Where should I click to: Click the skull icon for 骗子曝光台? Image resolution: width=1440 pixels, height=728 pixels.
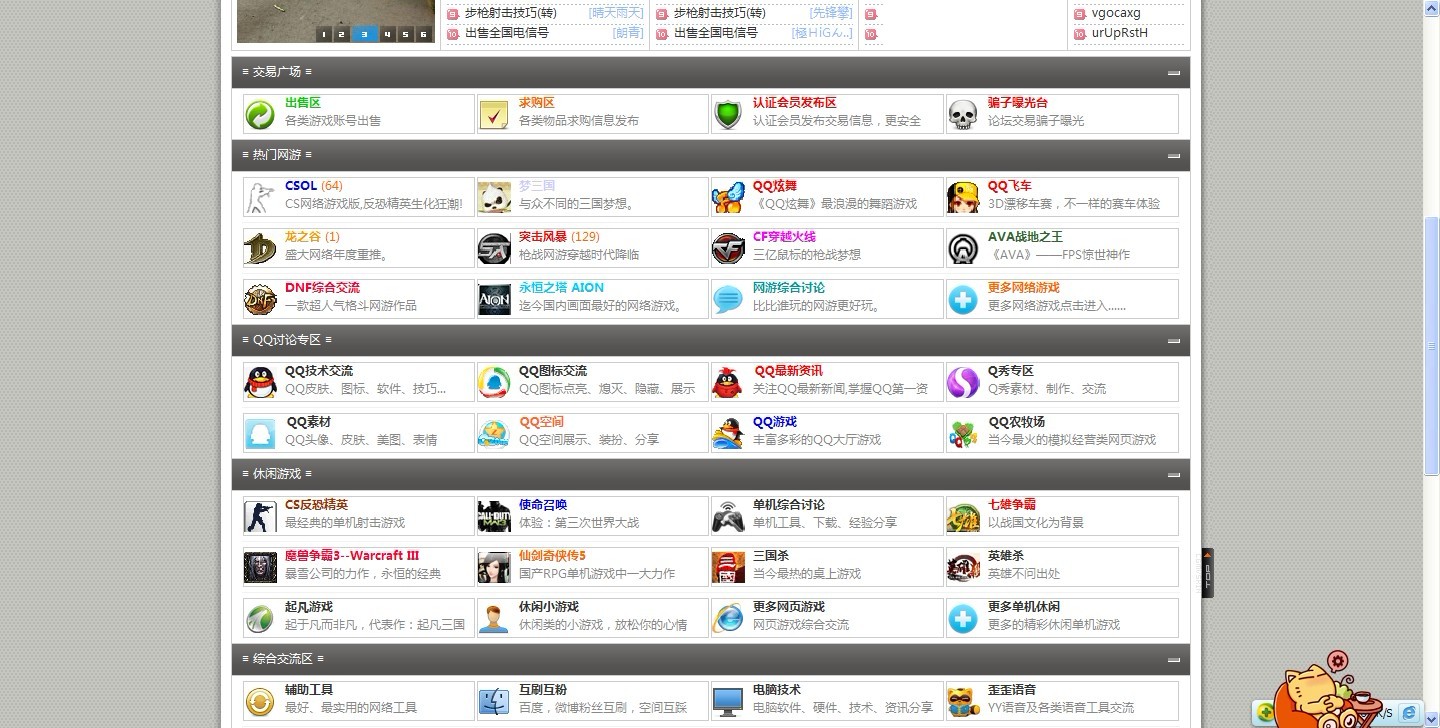[962, 114]
